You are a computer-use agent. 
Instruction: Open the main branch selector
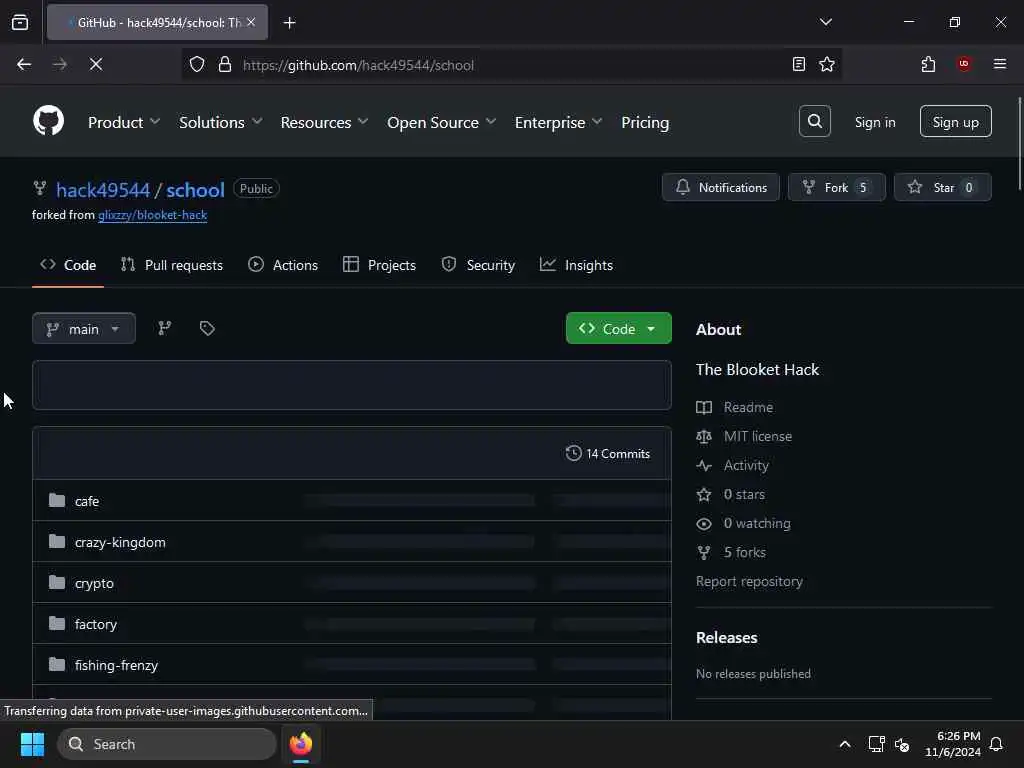pos(84,328)
